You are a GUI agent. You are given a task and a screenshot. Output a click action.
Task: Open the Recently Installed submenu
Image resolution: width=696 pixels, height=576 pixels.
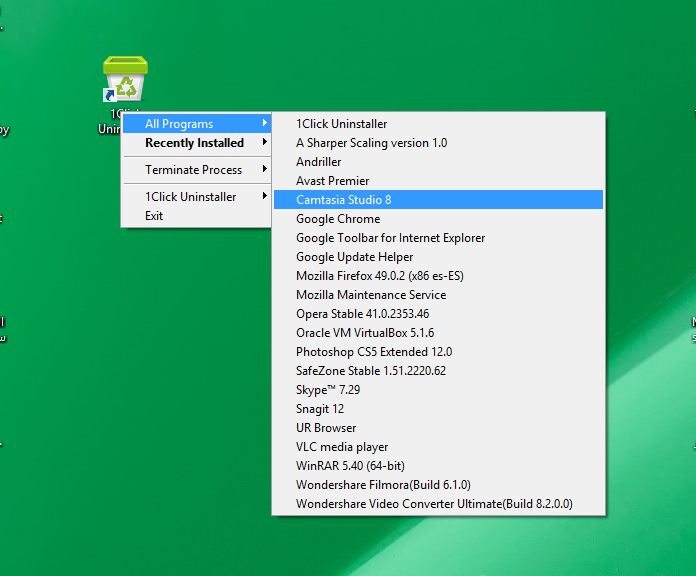pos(194,143)
